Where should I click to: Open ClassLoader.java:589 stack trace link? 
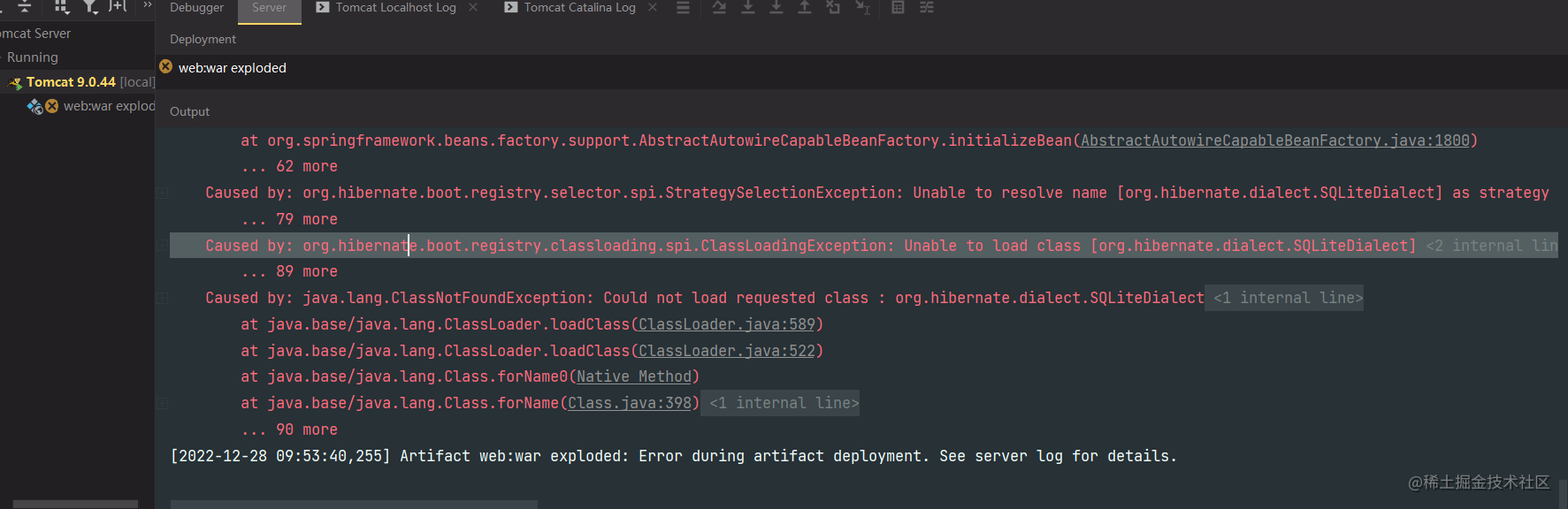click(x=726, y=324)
